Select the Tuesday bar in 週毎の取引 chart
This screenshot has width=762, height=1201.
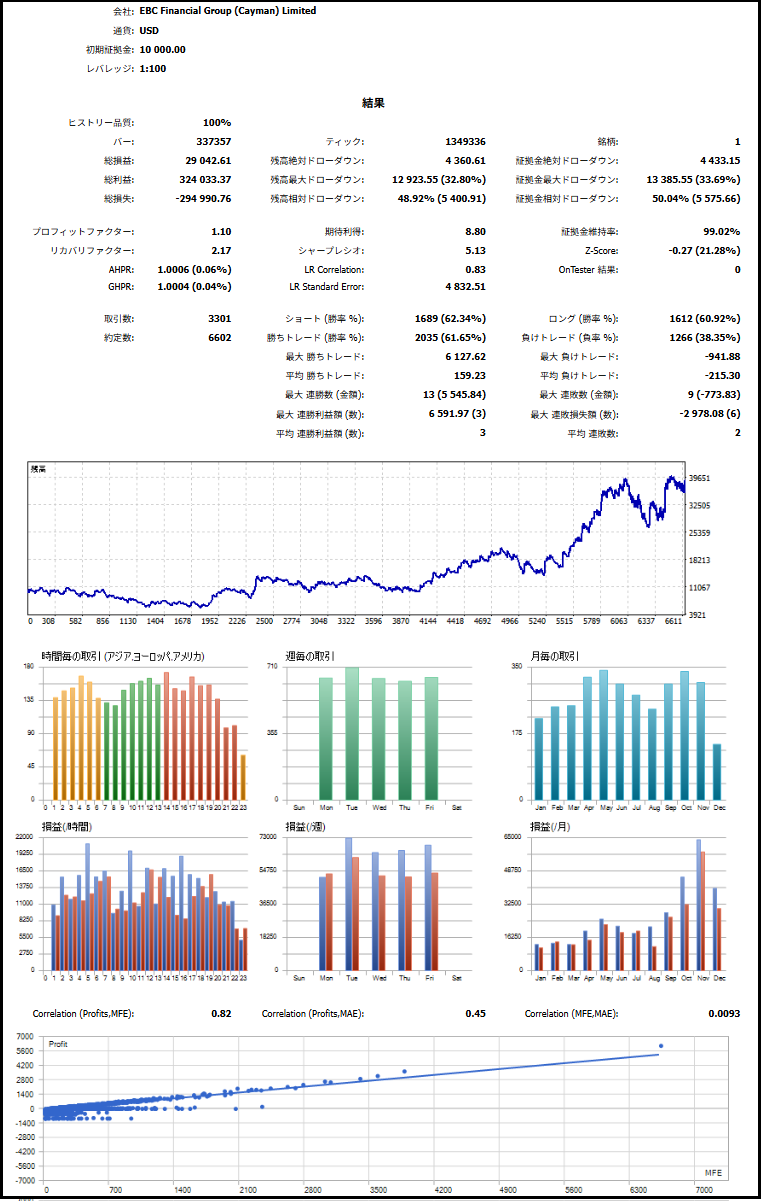[x=352, y=733]
